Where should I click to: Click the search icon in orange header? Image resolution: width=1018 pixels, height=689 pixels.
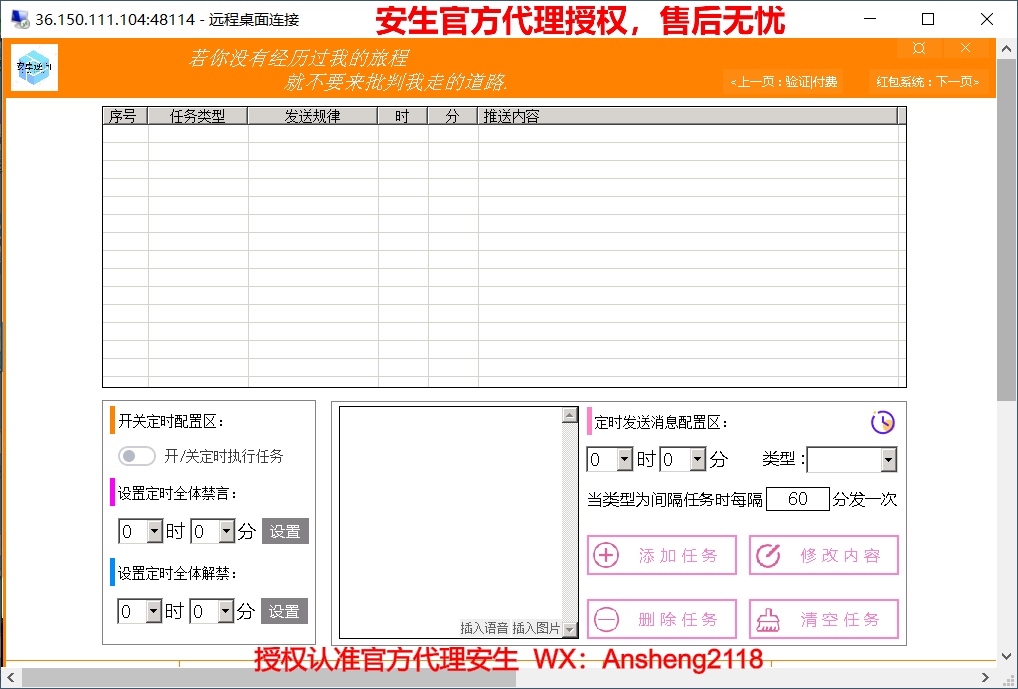click(919, 48)
